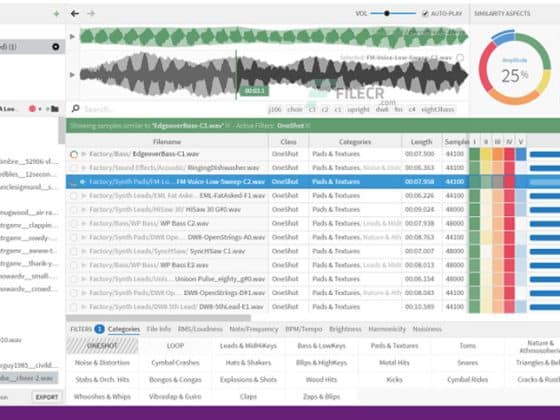Select the Bass & LowKeys category filter
Viewport: 560px width, 420px height.
point(321,345)
